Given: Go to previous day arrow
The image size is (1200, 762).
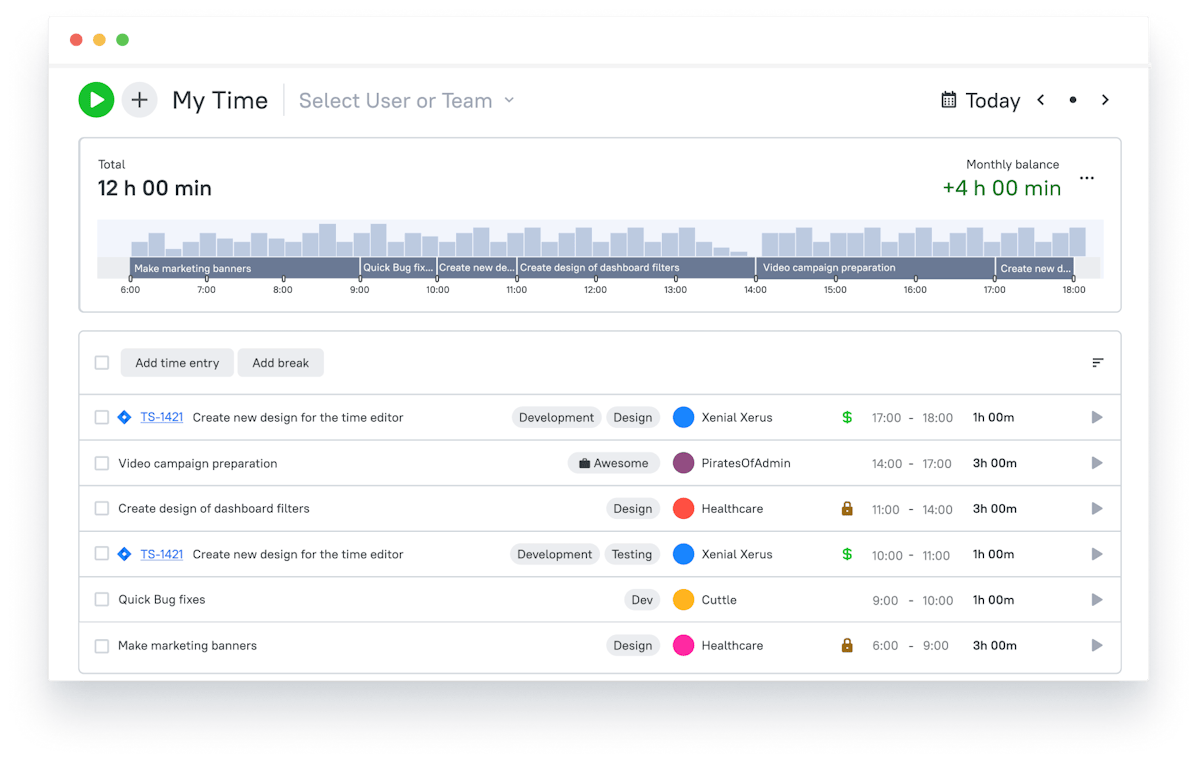Looking at the screenshot, I should (x=1041, y=100).
